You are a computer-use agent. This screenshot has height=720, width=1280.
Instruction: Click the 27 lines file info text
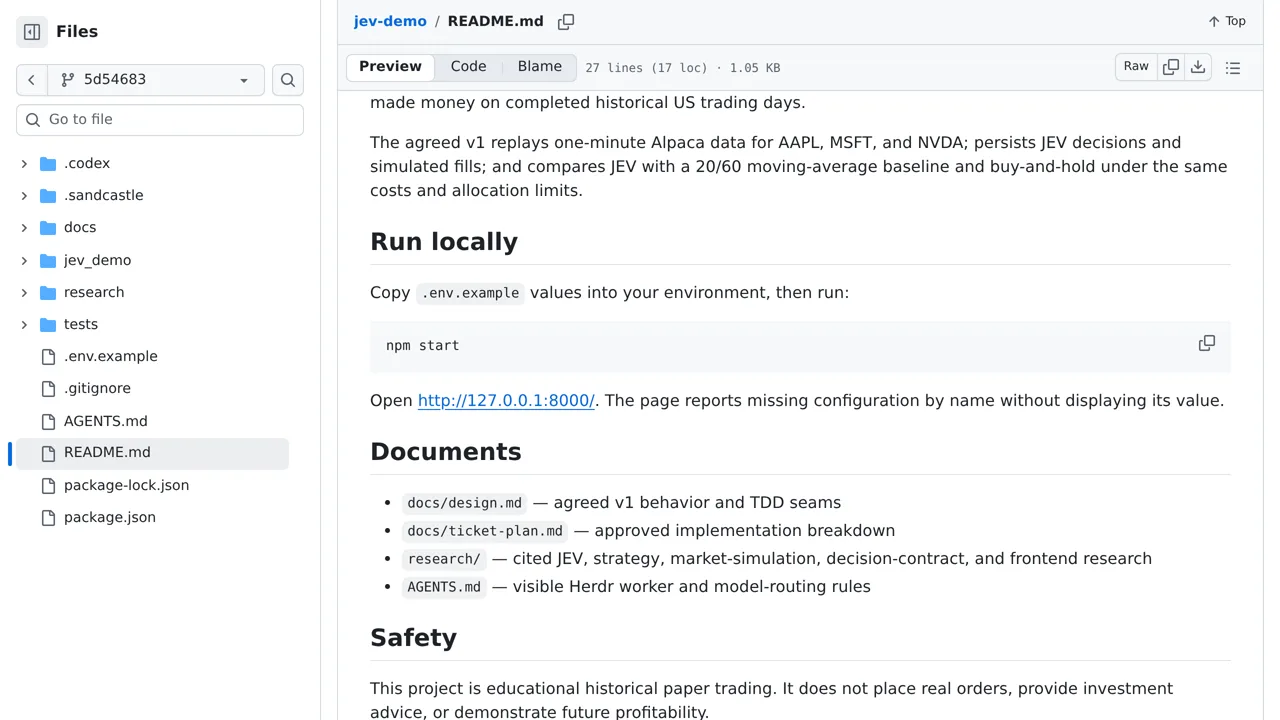[x=682, y=68]
